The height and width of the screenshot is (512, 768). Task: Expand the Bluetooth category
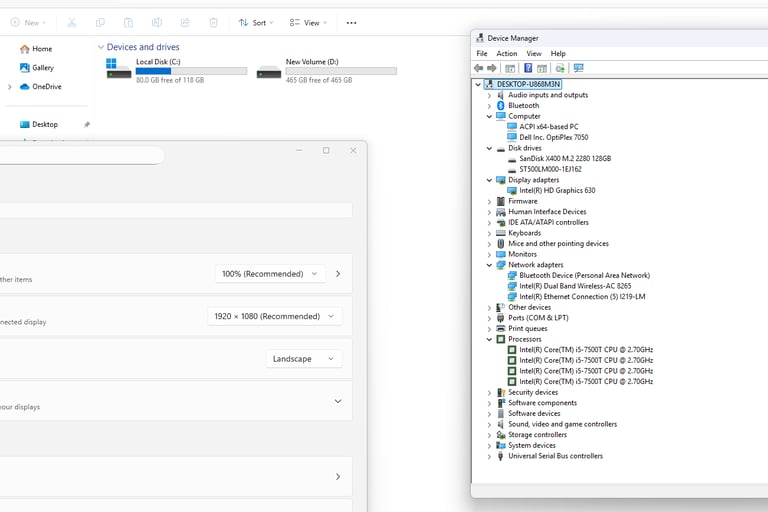pyautogui.click(x=489, y=106)
